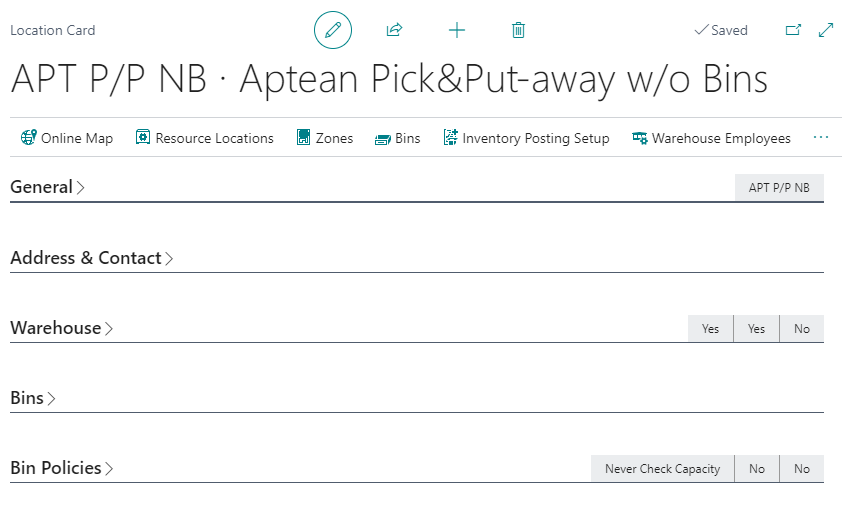Open Warehouse Employees page
The width and height of the screenshot is (846, 529).
(711, 138)
